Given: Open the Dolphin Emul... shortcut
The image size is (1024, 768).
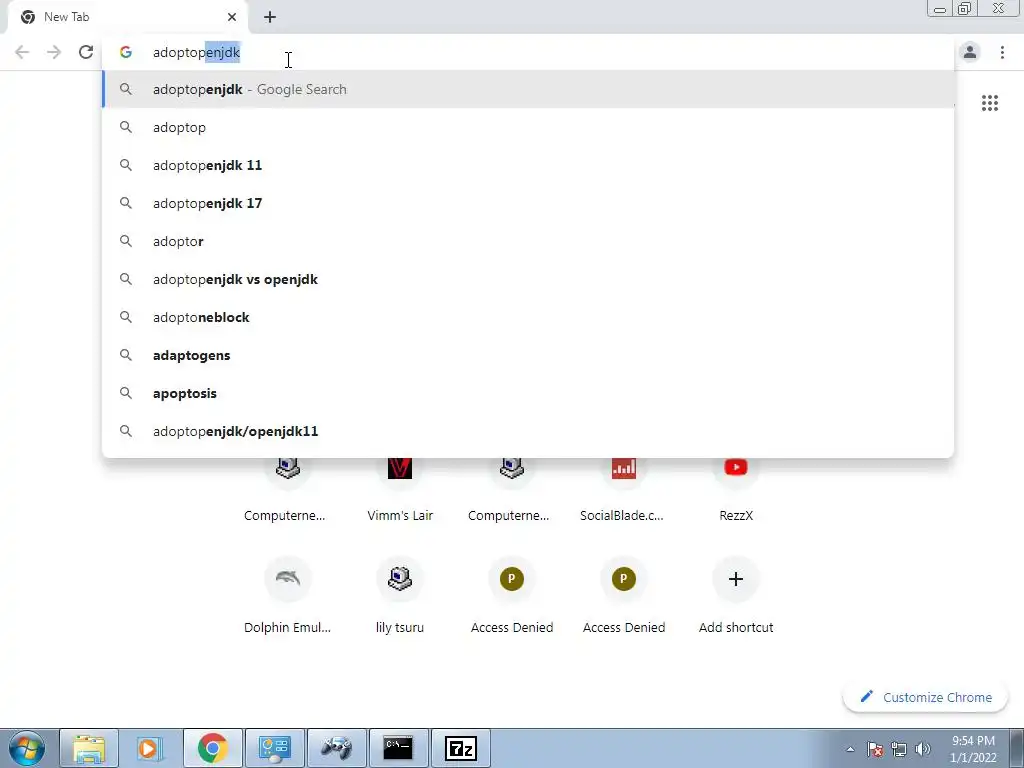Looking at the screenshot, I should pyautogui.click(x=287, y=594).
